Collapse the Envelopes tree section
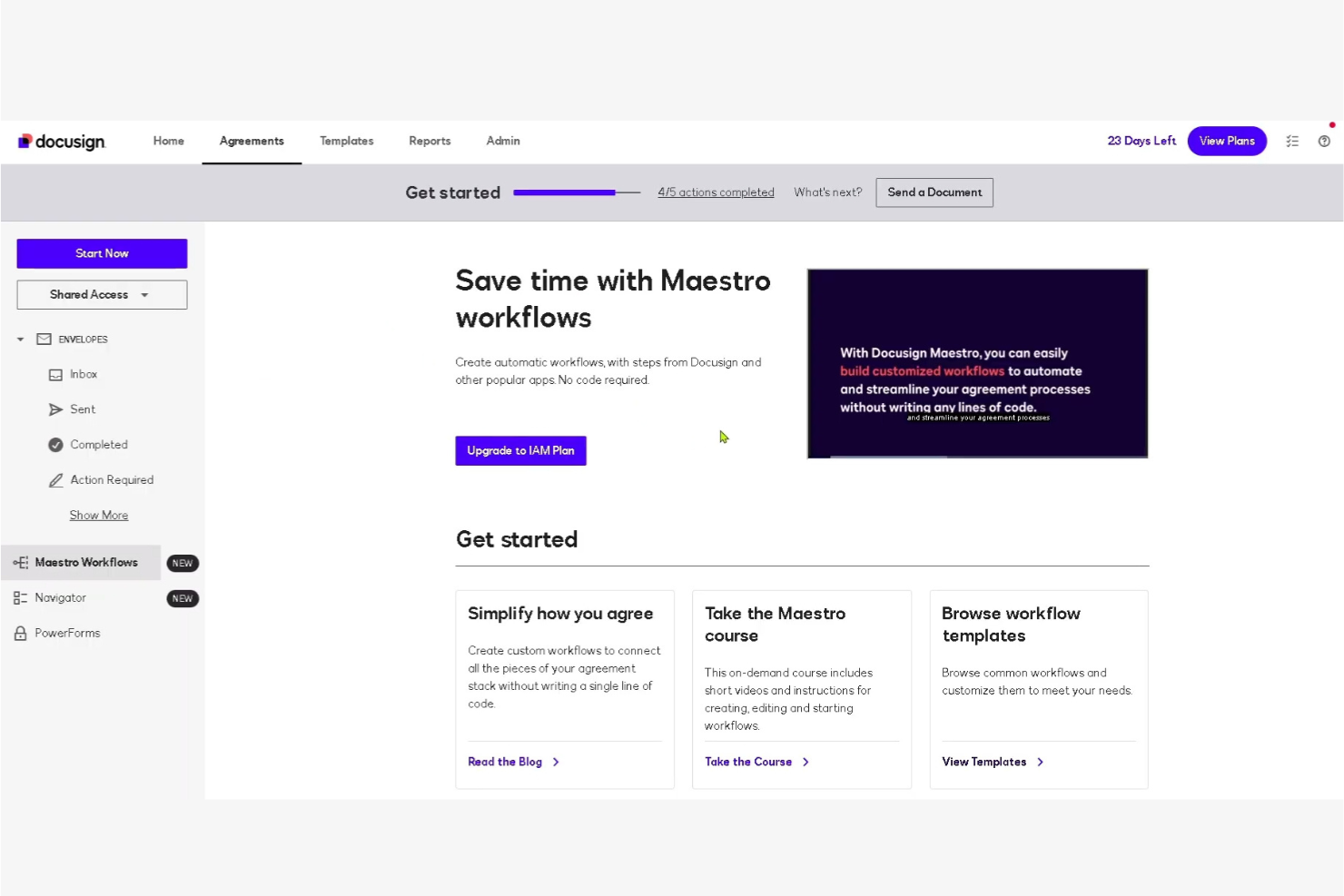 pyautogui.click(x=20, y=340)
